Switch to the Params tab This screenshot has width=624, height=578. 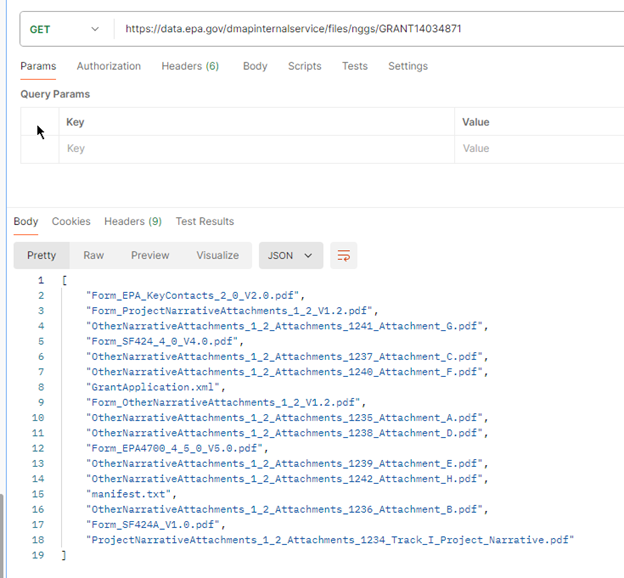(38, 66)
